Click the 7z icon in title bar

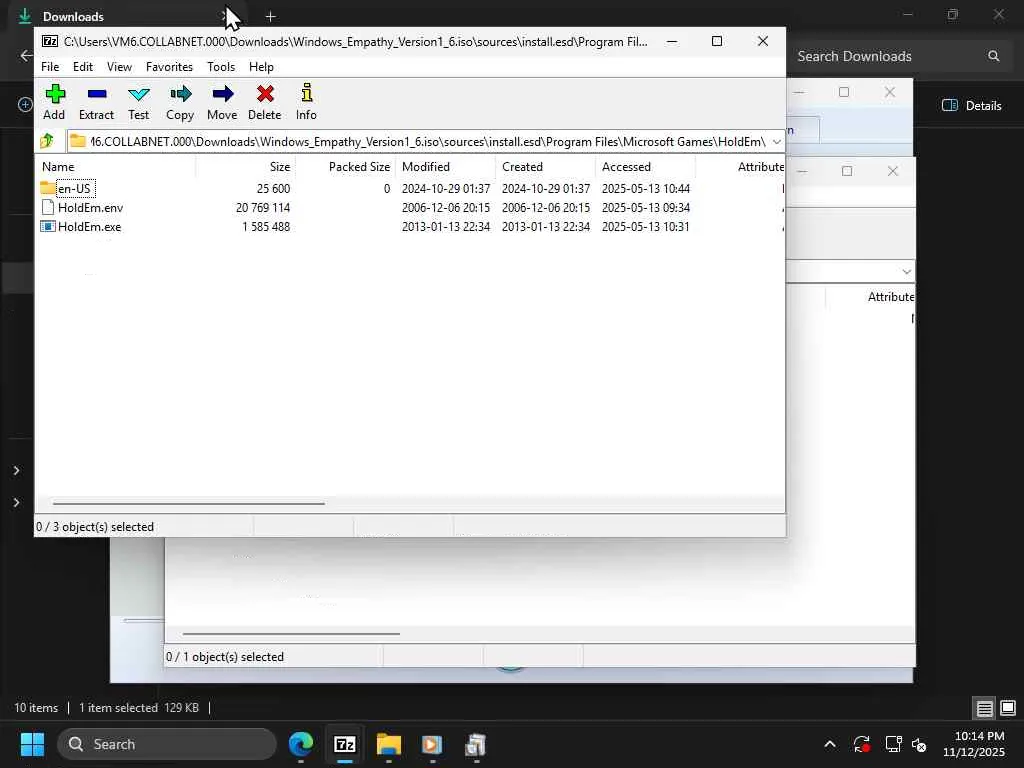tap(50, 41)
